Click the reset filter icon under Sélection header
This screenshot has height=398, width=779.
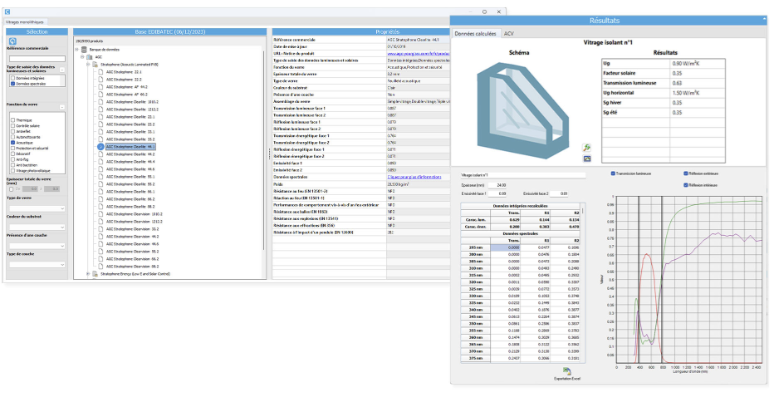click(x=13, y=41)
